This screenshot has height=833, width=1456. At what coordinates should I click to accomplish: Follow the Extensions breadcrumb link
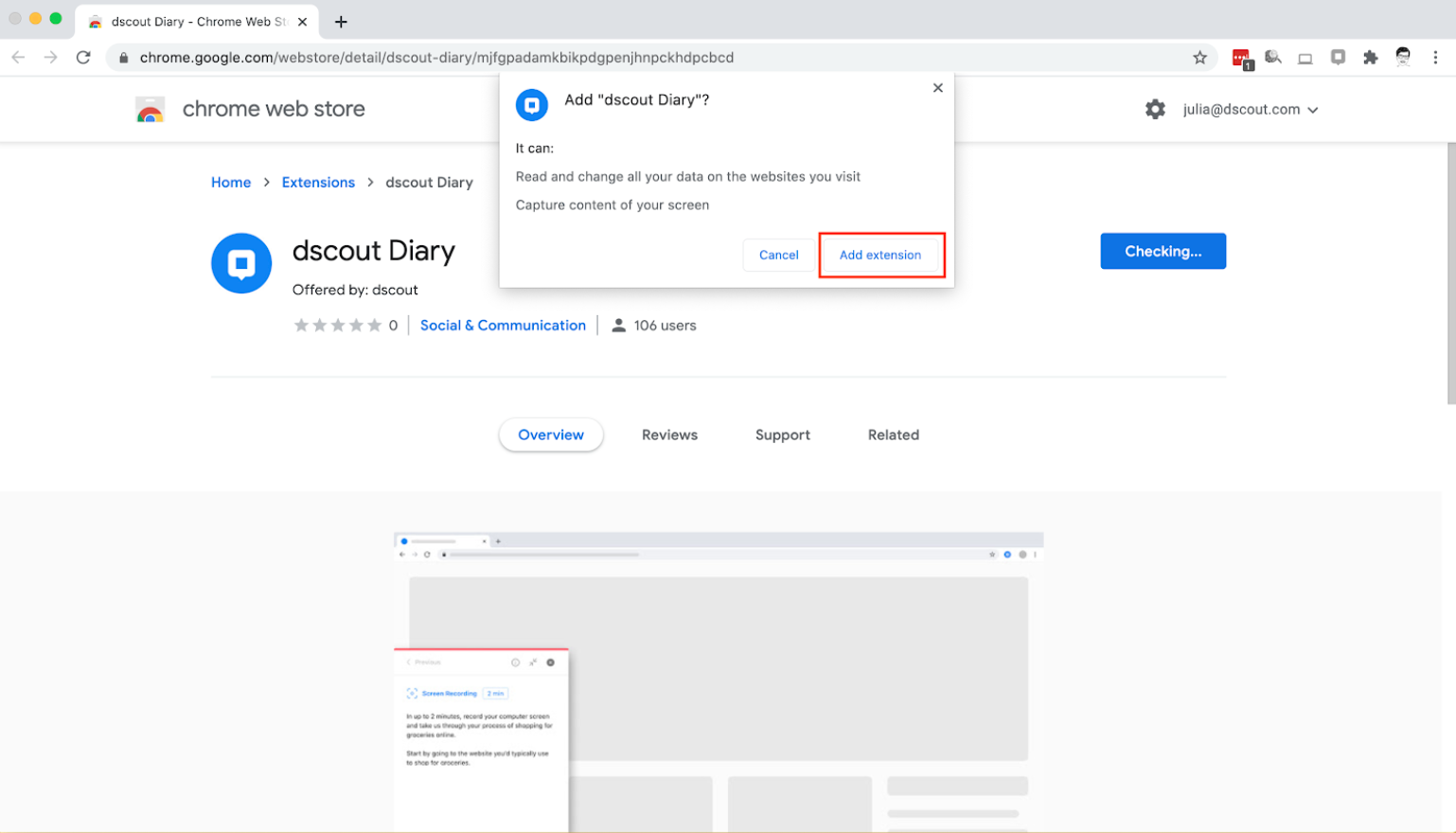click(318, 183)
